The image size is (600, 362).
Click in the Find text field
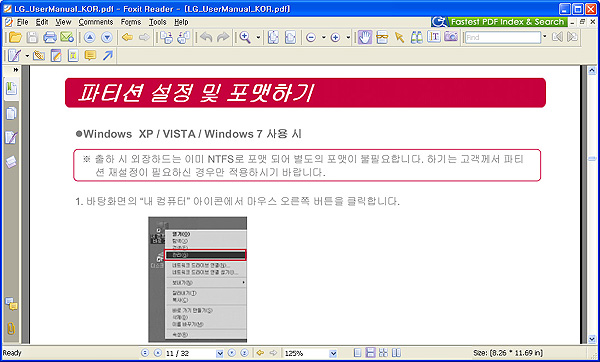click(503, 38)
